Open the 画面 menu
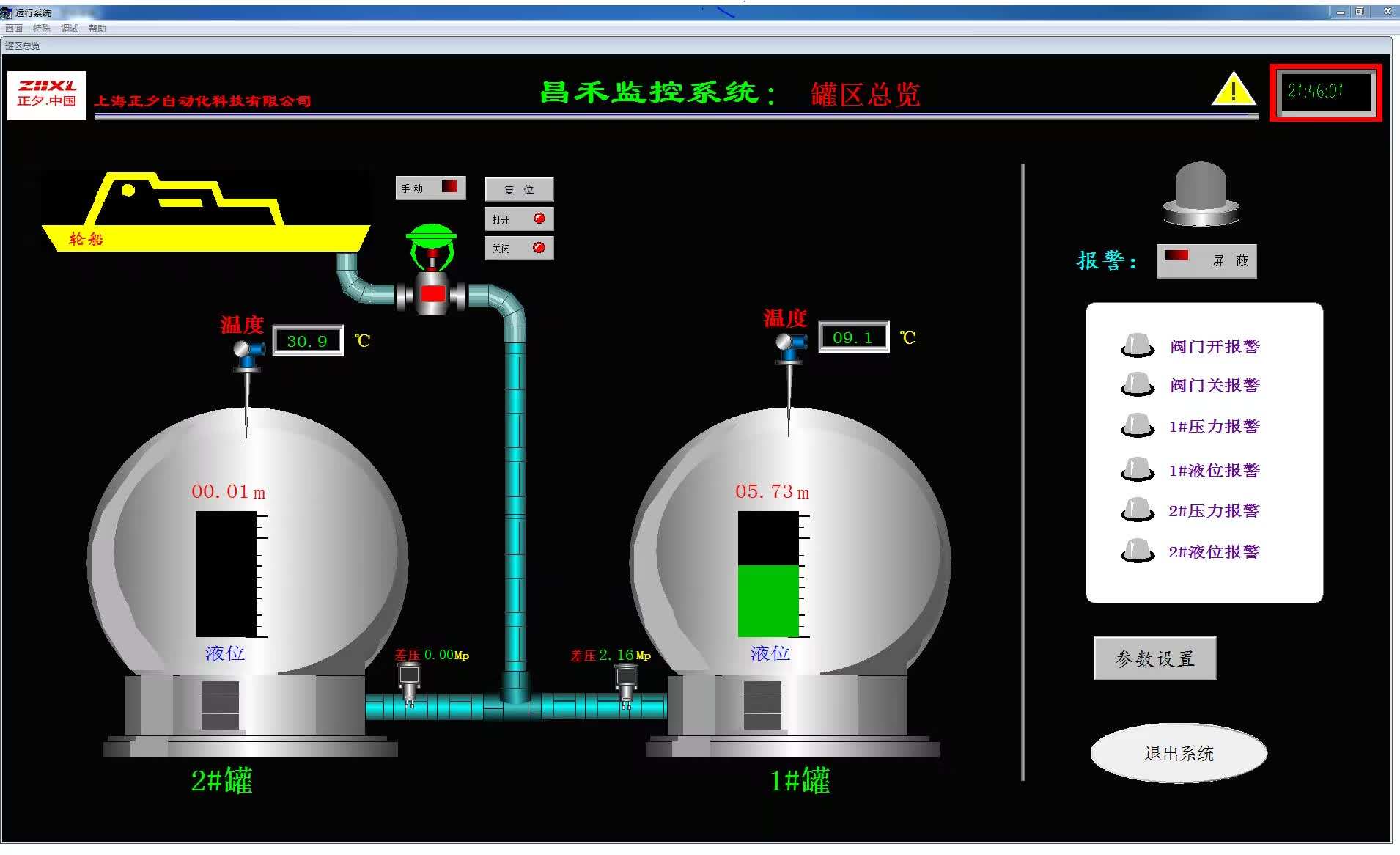The width and height of the screenshot is (1400, 855). (14, 29)
